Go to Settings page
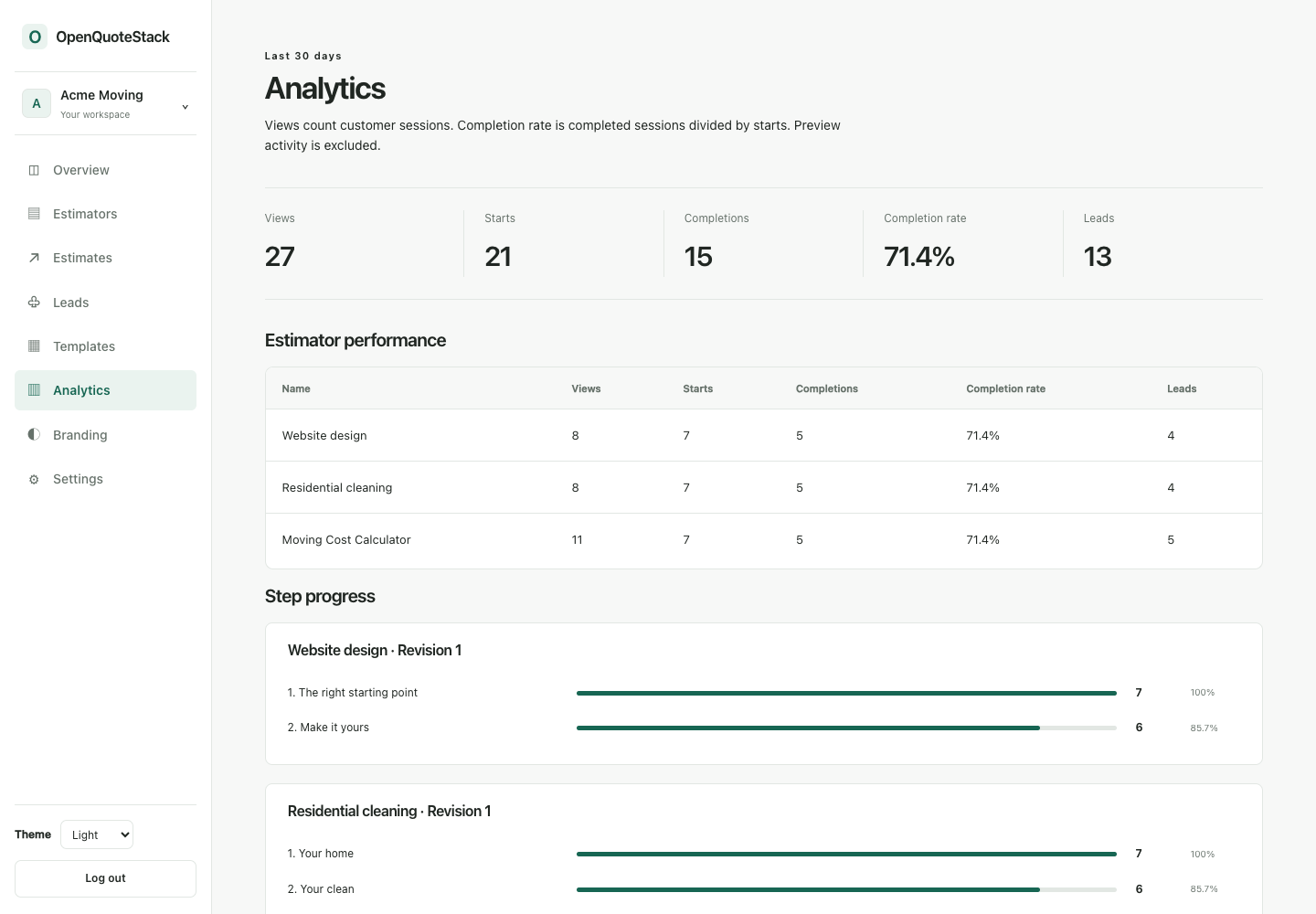 coord(105,479)
